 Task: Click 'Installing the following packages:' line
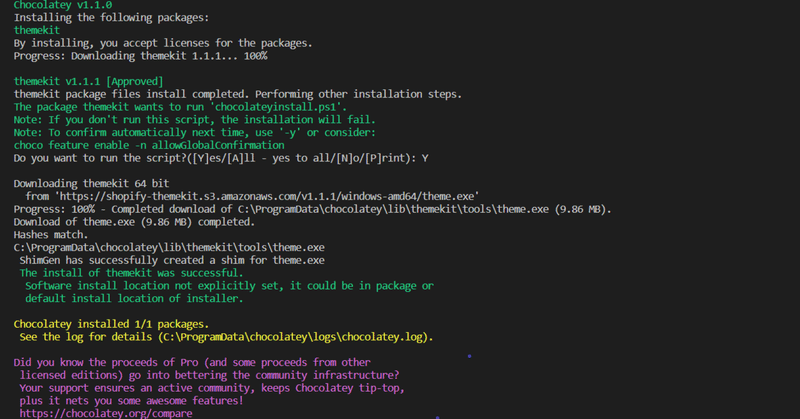click(111, 18)
